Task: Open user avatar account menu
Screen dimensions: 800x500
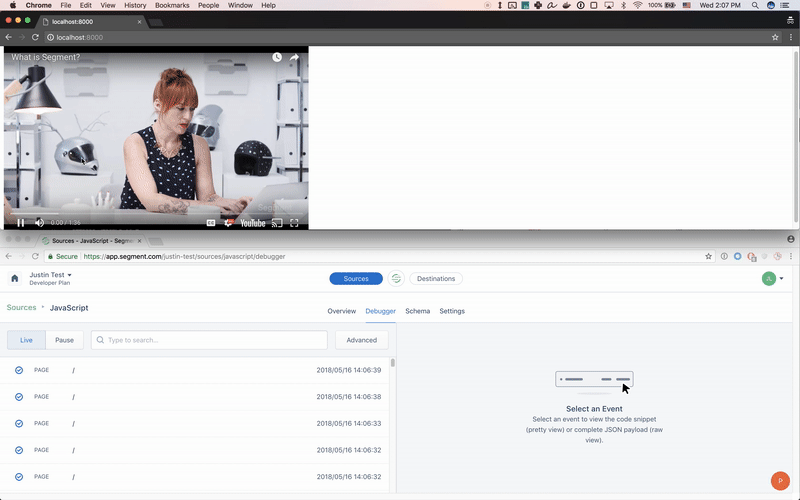Action: (772, 279)
